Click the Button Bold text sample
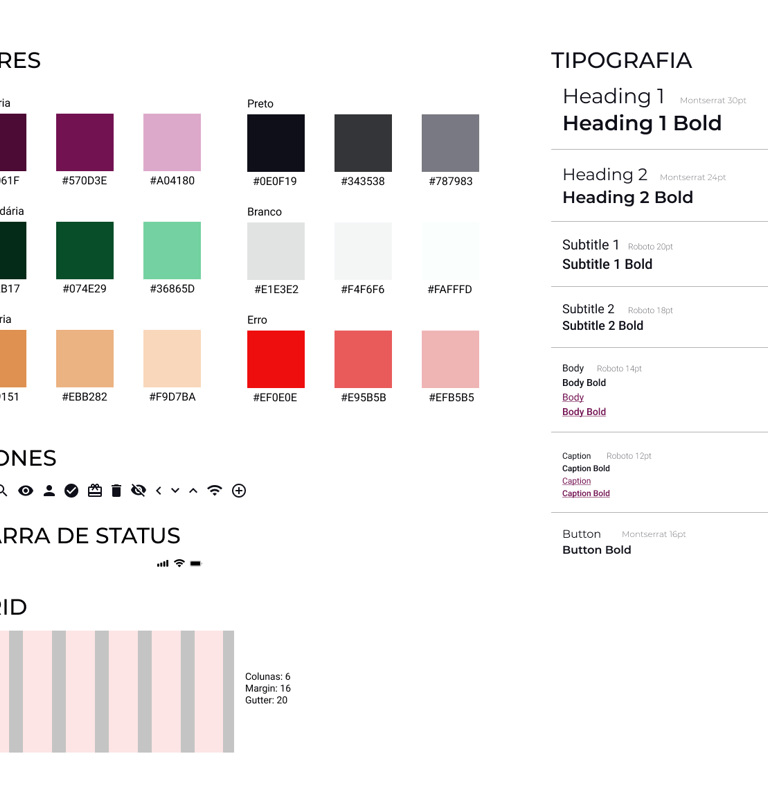Screen dimensions: 768x799 coord(597,550)
